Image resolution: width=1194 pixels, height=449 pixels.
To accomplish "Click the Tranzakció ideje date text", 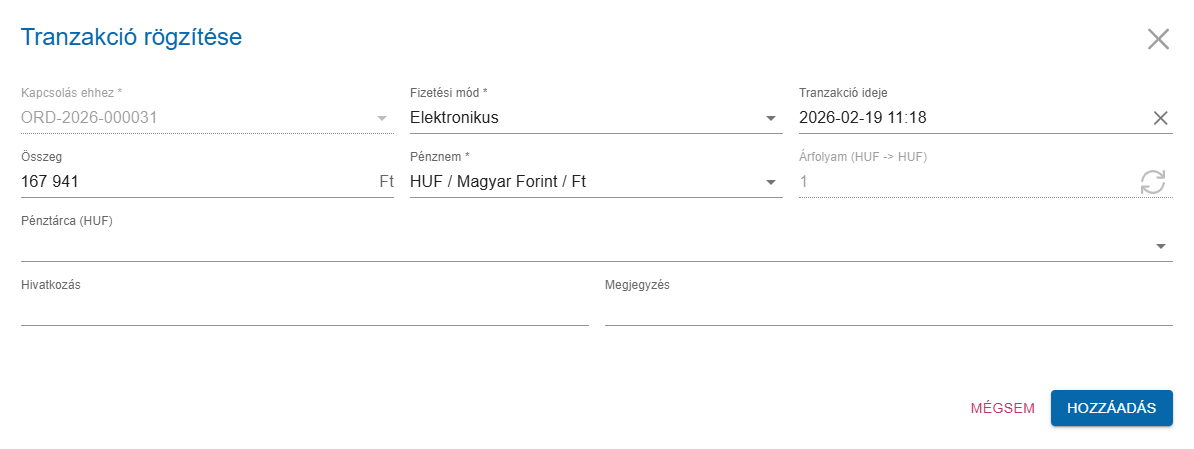I will pos(864,118).
